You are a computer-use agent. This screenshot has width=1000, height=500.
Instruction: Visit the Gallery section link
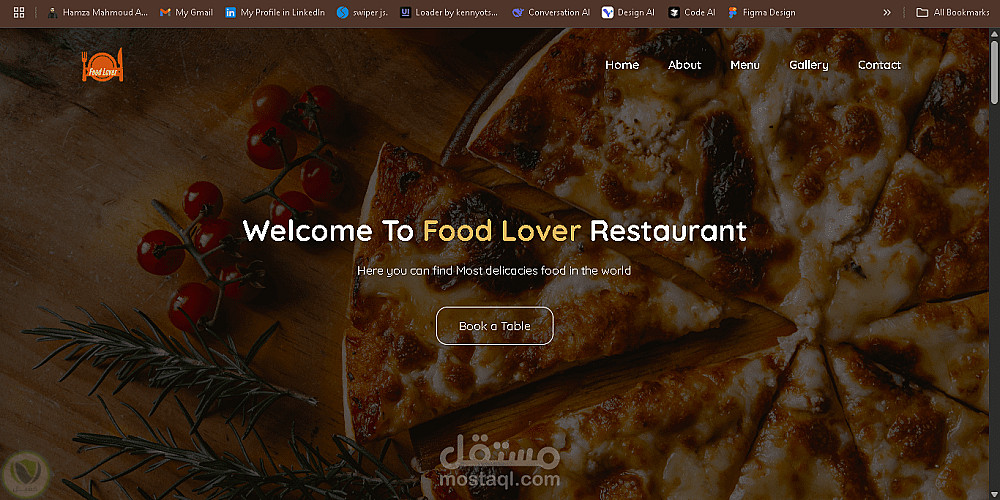(x=809, y=64)
